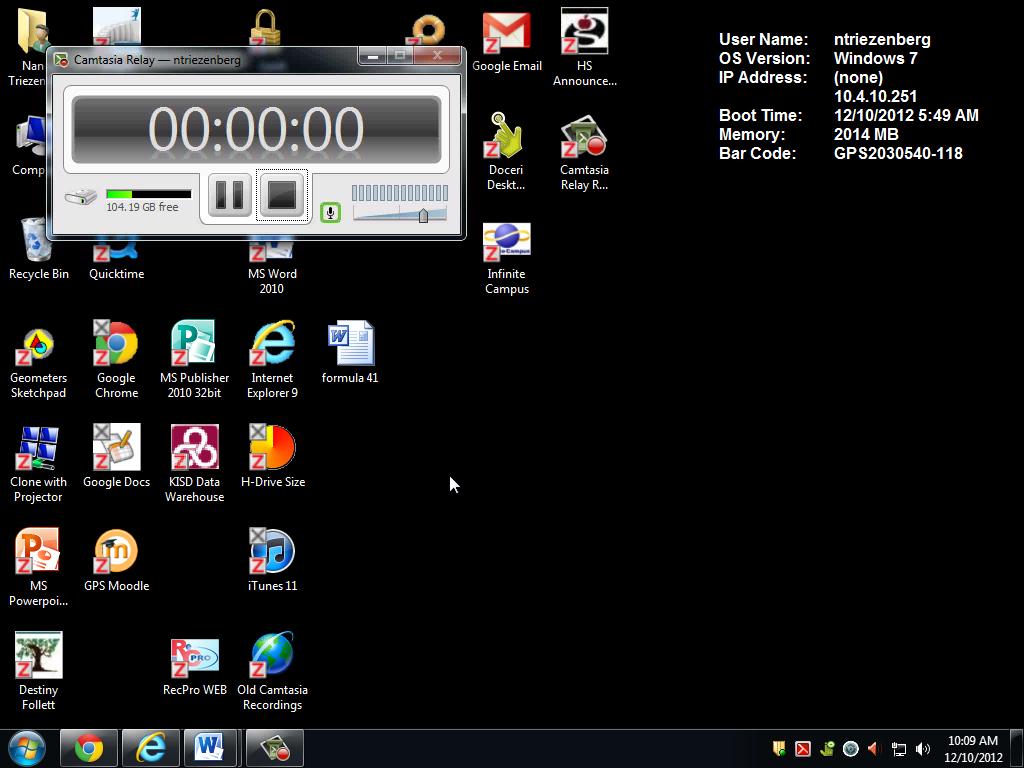Stop the Camtasia Relay recording

click(282, 195)
